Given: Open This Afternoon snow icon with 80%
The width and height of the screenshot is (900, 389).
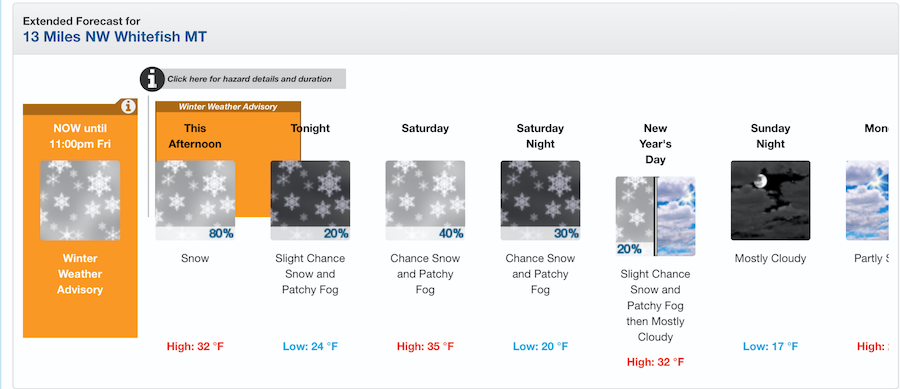Looking at the screenshot, I should (x=195, y=200).
